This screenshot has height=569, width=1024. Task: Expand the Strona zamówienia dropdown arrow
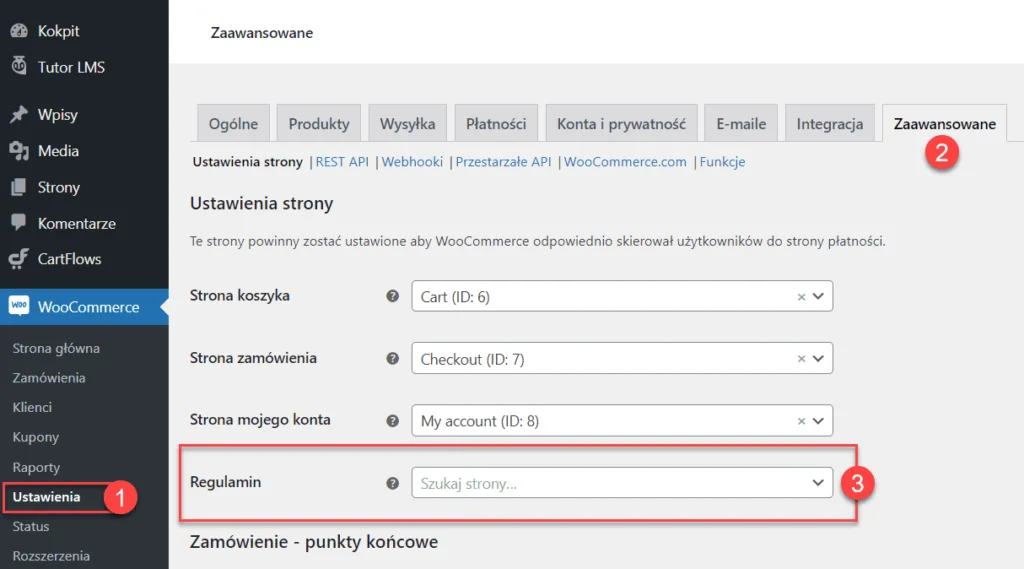[818, 359]
